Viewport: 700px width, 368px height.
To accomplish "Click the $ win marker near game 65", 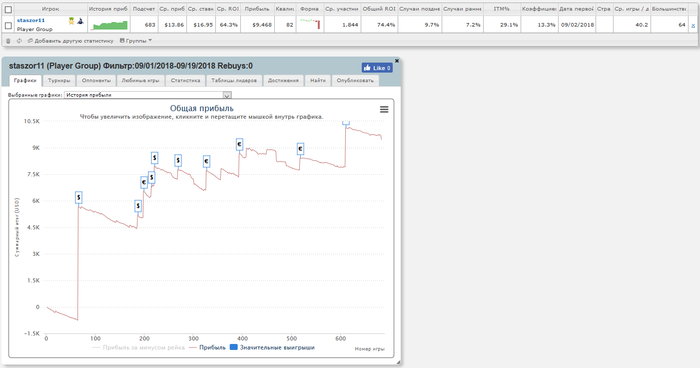I will pos(79,197).
